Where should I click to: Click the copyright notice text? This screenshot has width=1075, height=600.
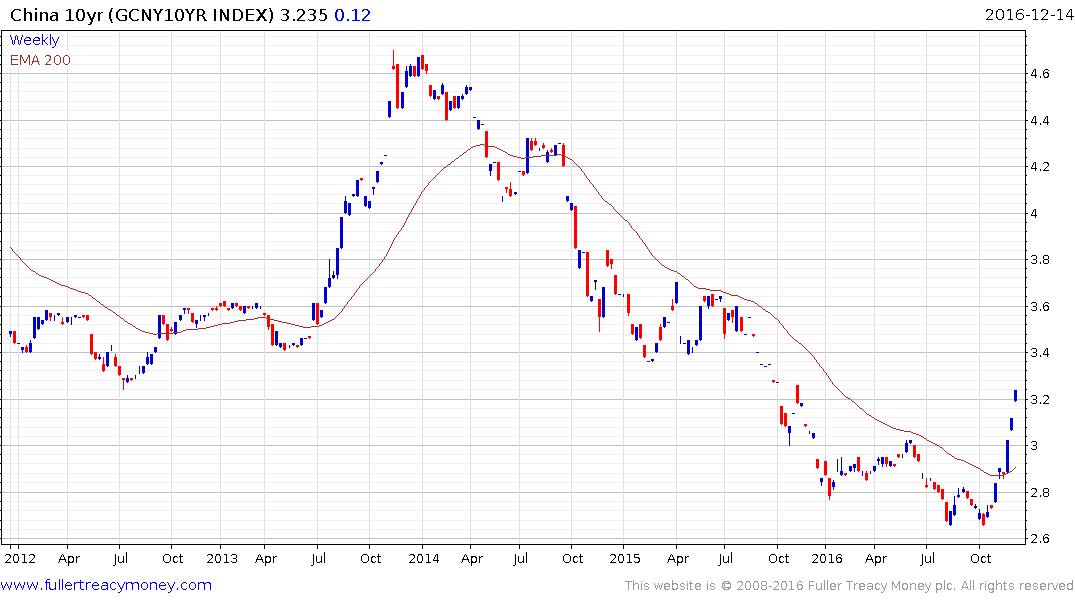pyautogui.click(x=849, y=586)
